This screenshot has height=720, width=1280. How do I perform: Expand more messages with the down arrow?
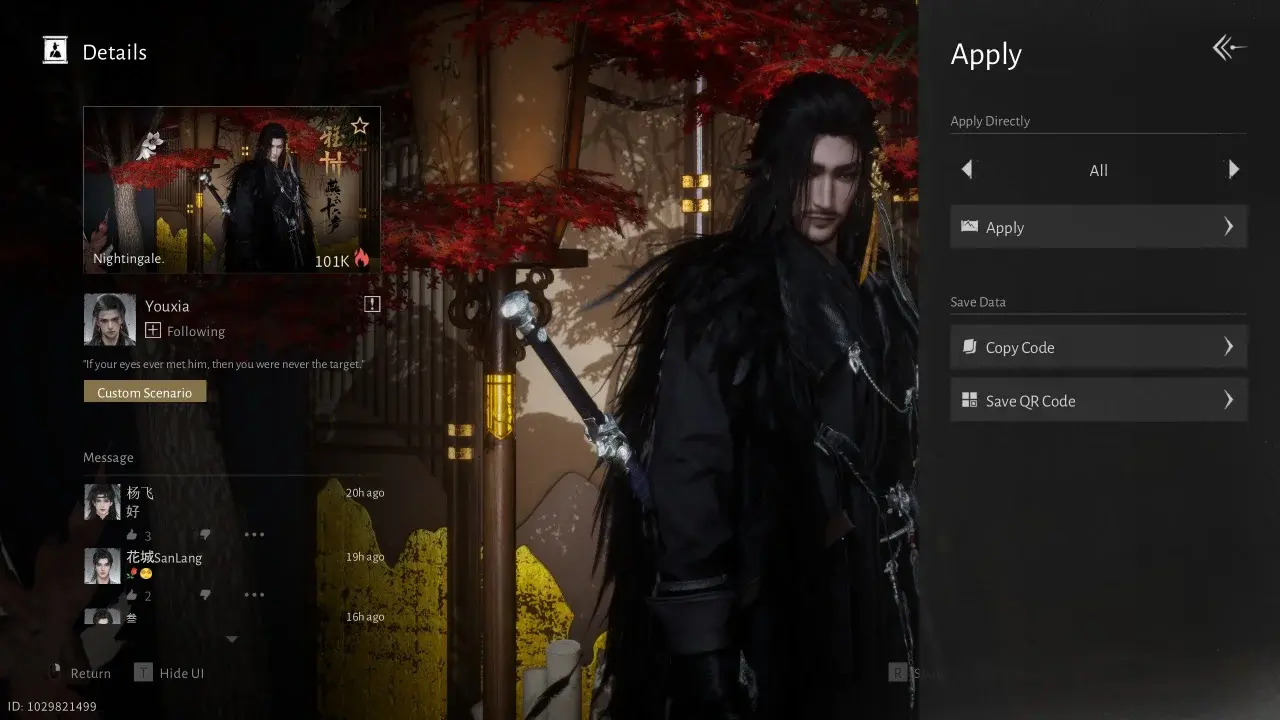pyautogui.click(x=232, y=639)
